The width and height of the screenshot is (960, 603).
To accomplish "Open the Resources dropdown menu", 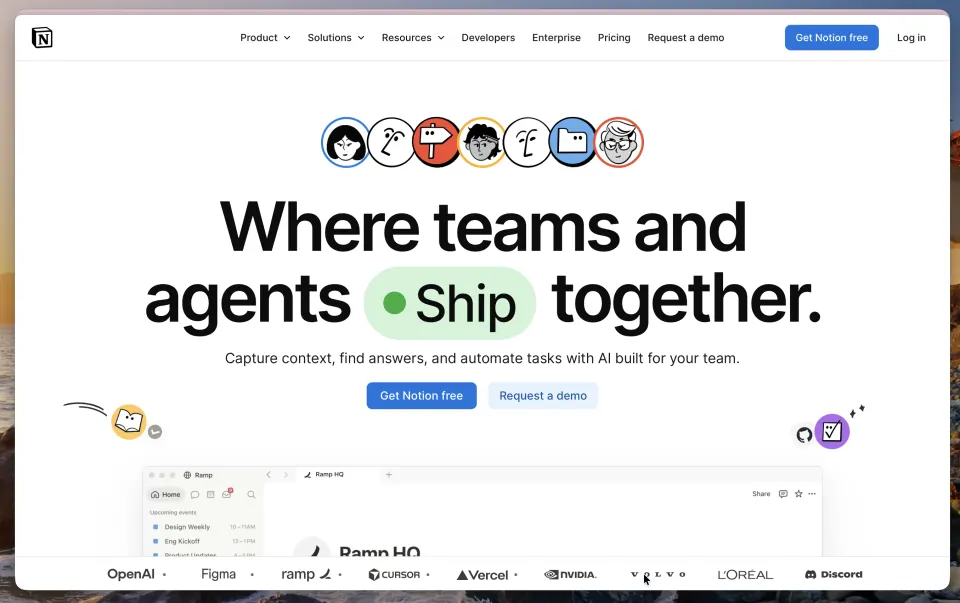I will pos(413,38).
